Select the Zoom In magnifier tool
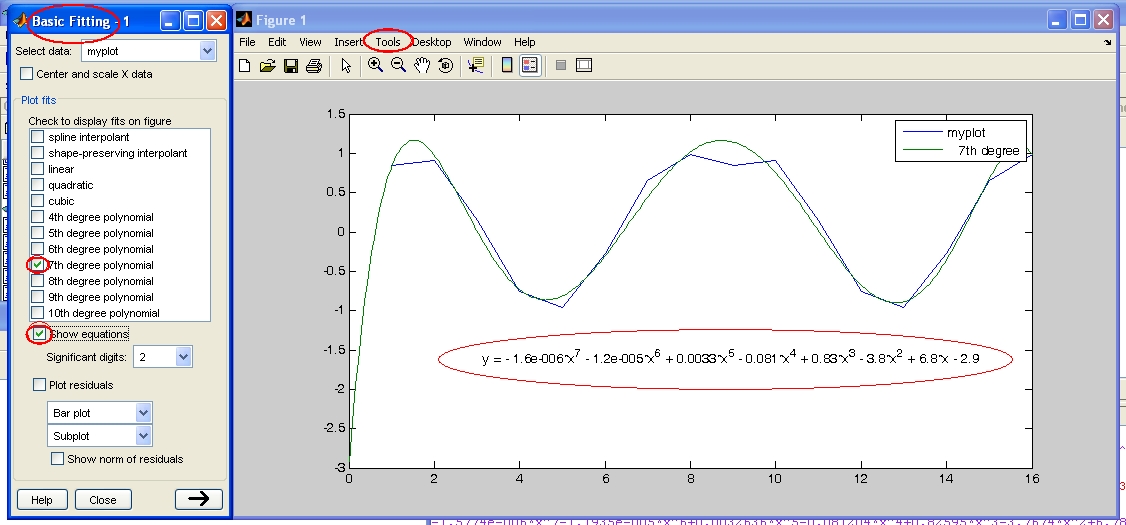The image size is (1126, 525). click(376, 66)
